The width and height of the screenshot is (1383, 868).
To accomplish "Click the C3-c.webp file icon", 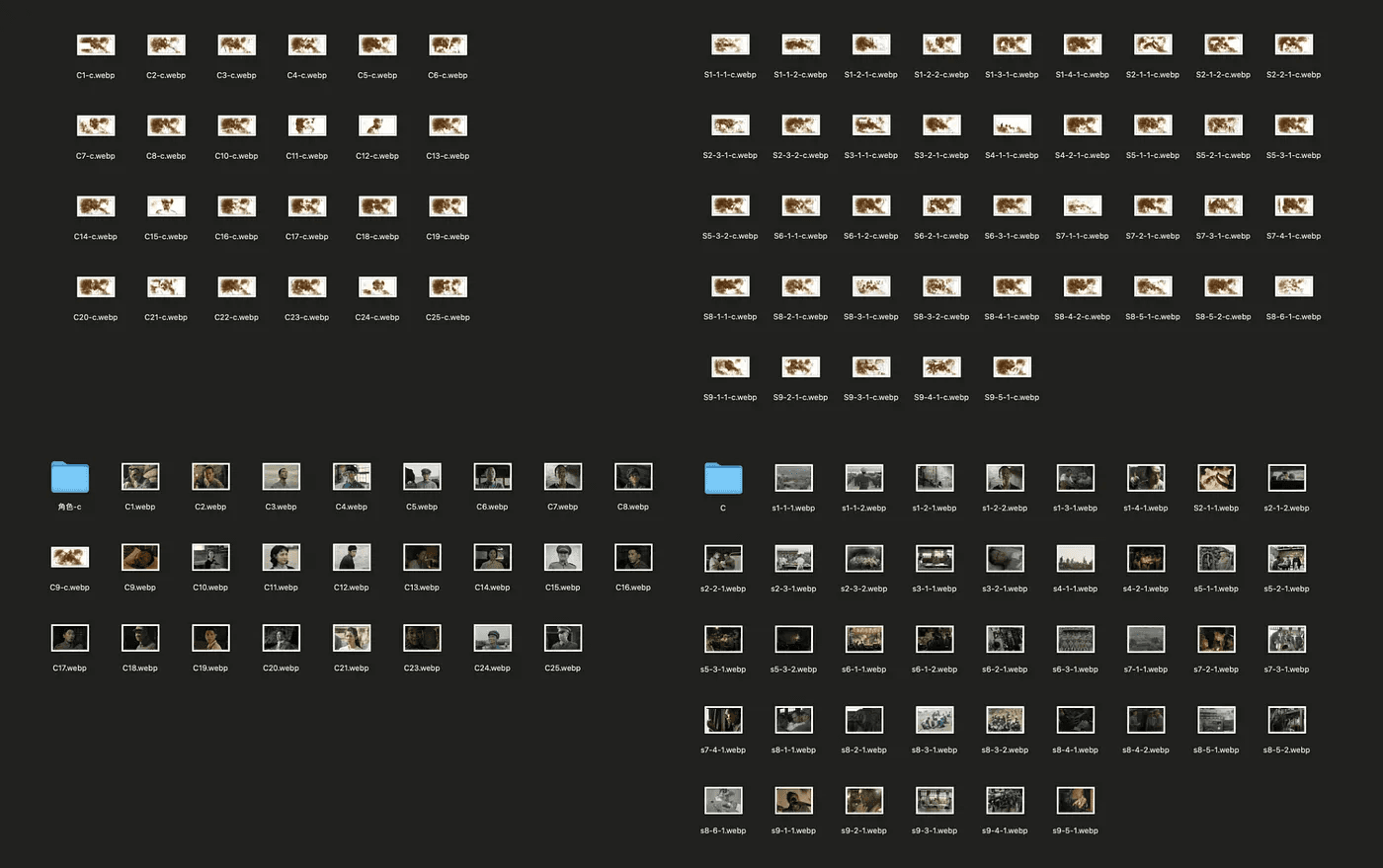I will coord(236,45).
